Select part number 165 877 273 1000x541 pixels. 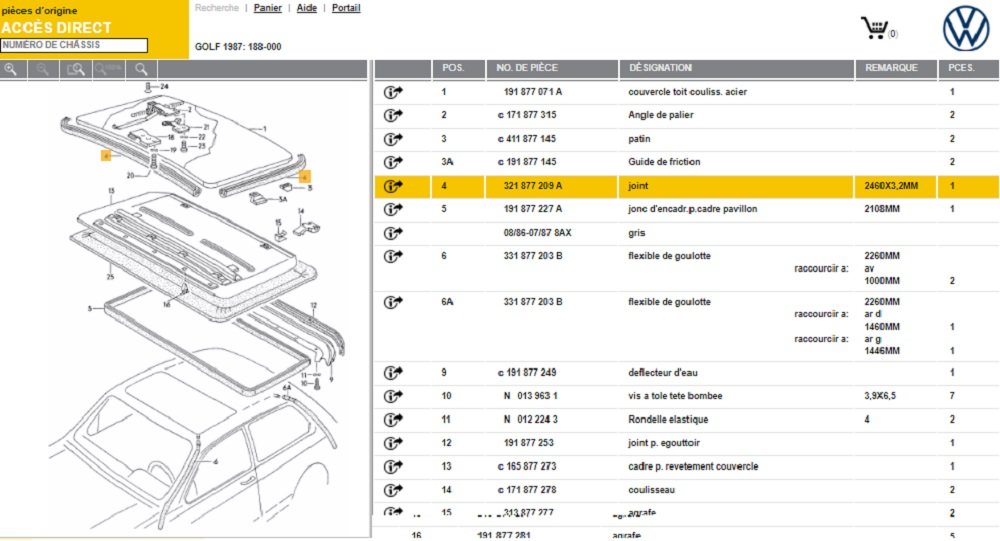531,466
